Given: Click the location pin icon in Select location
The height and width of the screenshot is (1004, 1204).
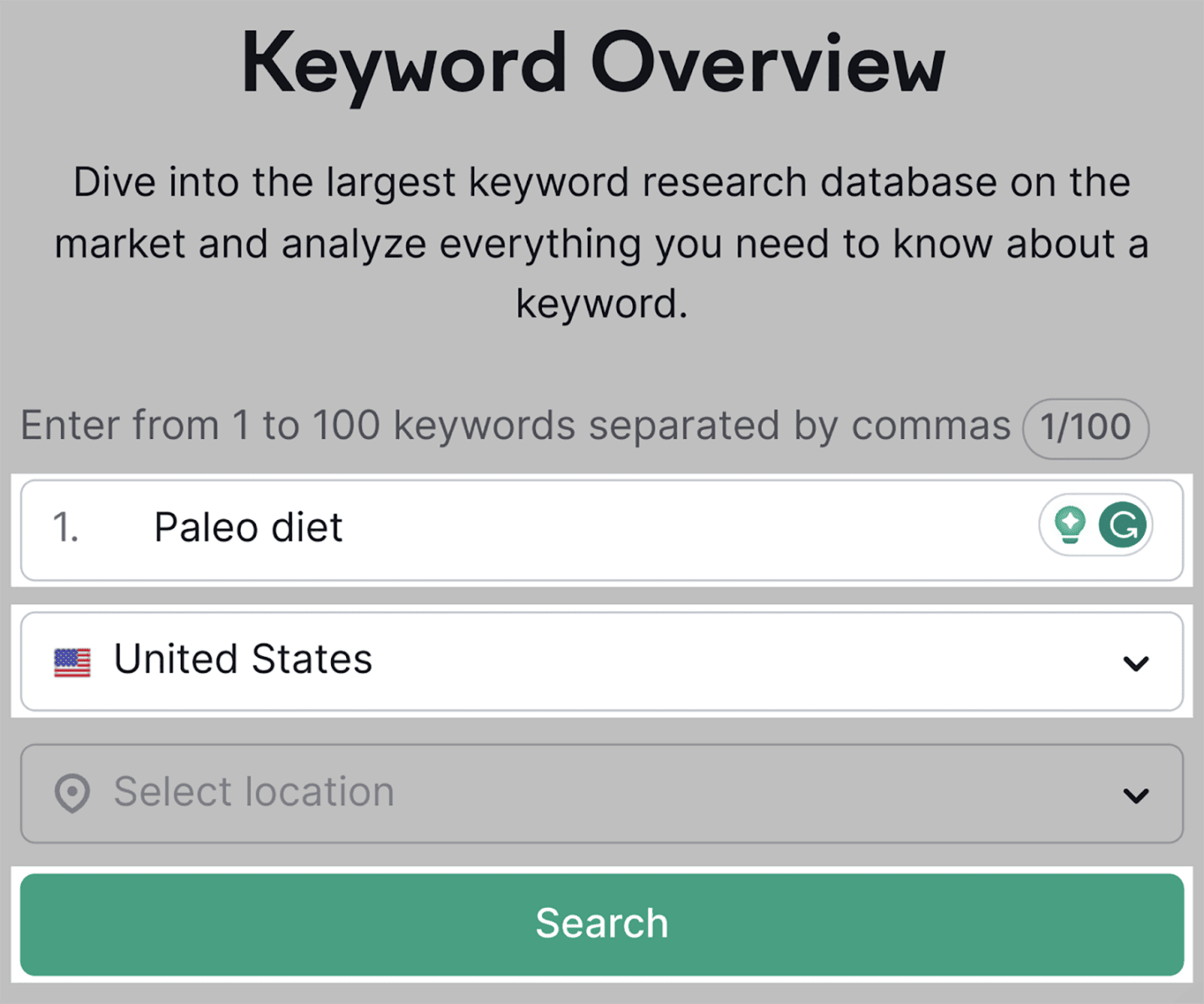Looking at the screenshot, I should pos(74,792).
